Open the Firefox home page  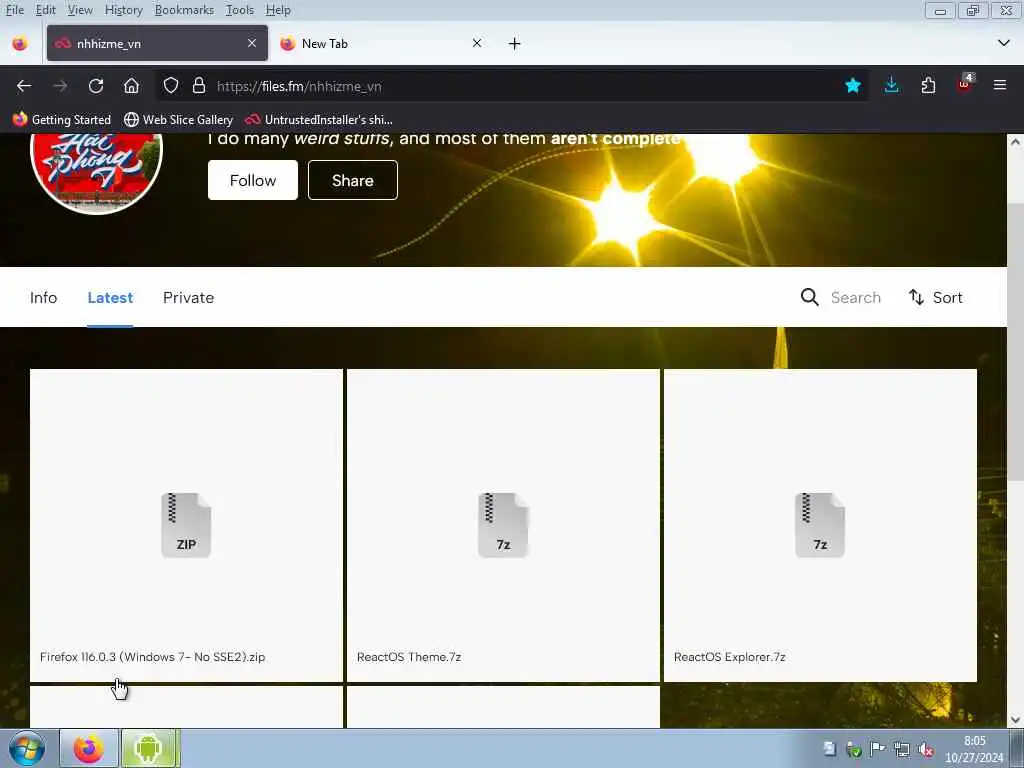tap(131, 86)
